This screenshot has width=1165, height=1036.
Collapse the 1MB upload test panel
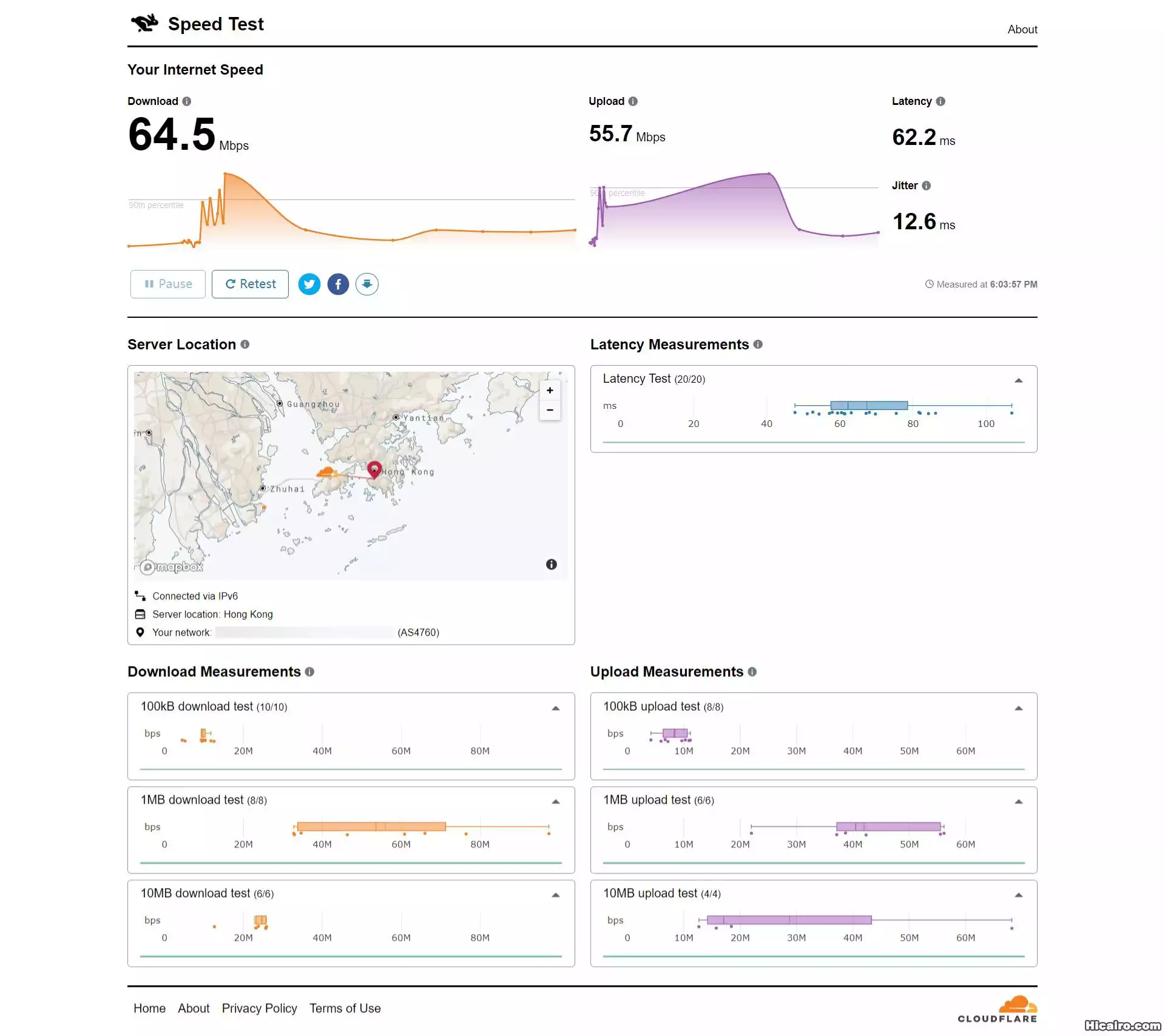point(1019,801)
